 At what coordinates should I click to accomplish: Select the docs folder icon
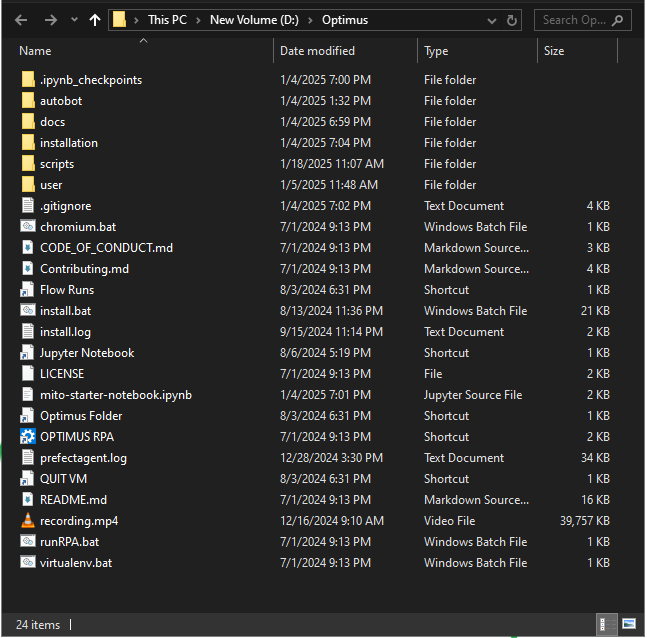click(x=28, y=121)
